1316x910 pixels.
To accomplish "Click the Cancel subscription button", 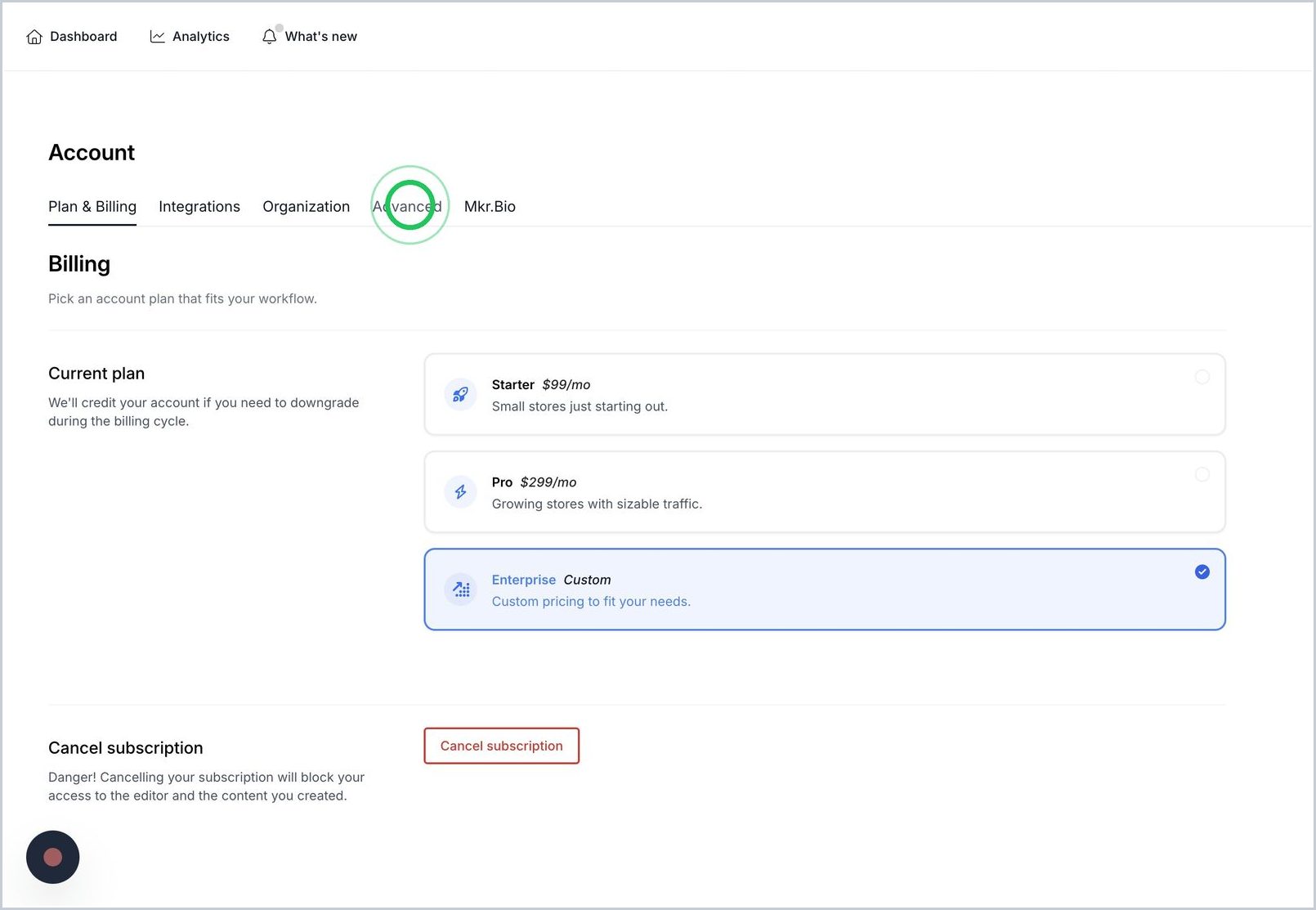I will [501, 746].
